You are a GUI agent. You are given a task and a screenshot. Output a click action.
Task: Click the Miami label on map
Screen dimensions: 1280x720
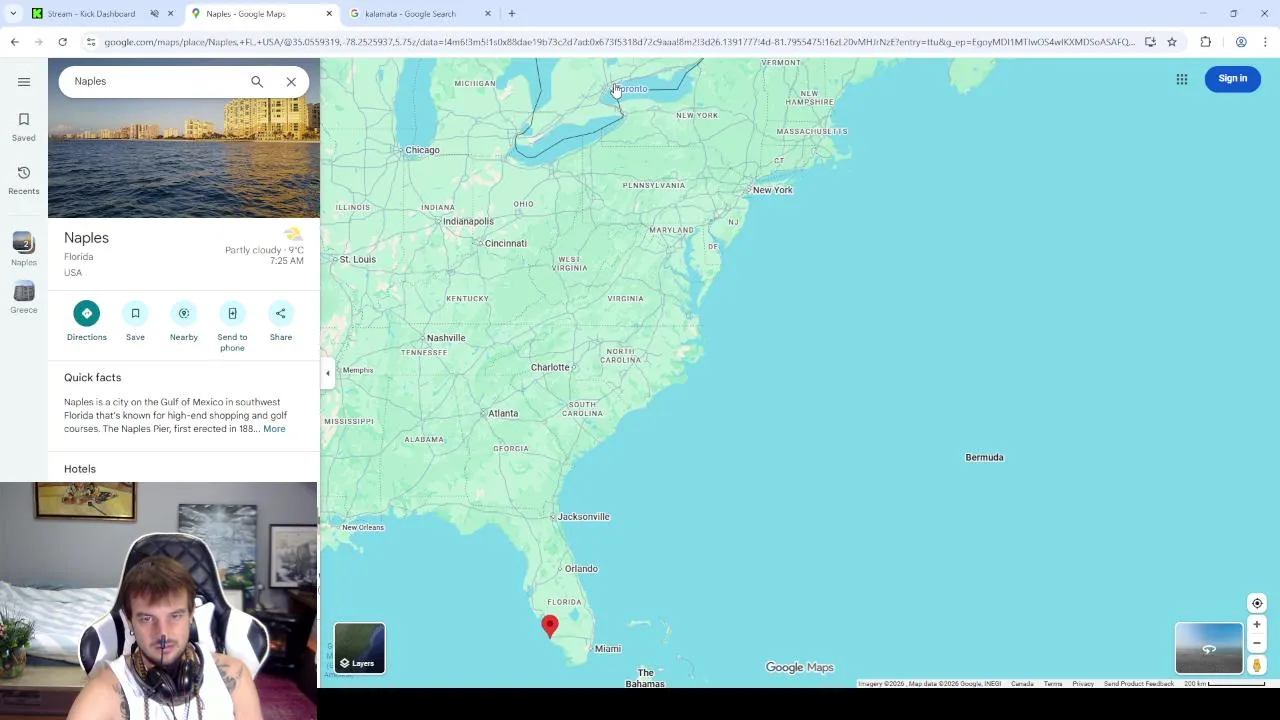coord(608,649)
